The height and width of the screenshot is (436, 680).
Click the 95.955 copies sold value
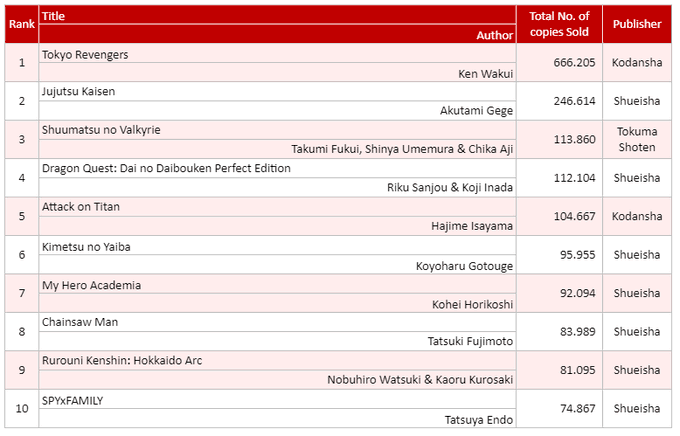click(x=577, y=255)
